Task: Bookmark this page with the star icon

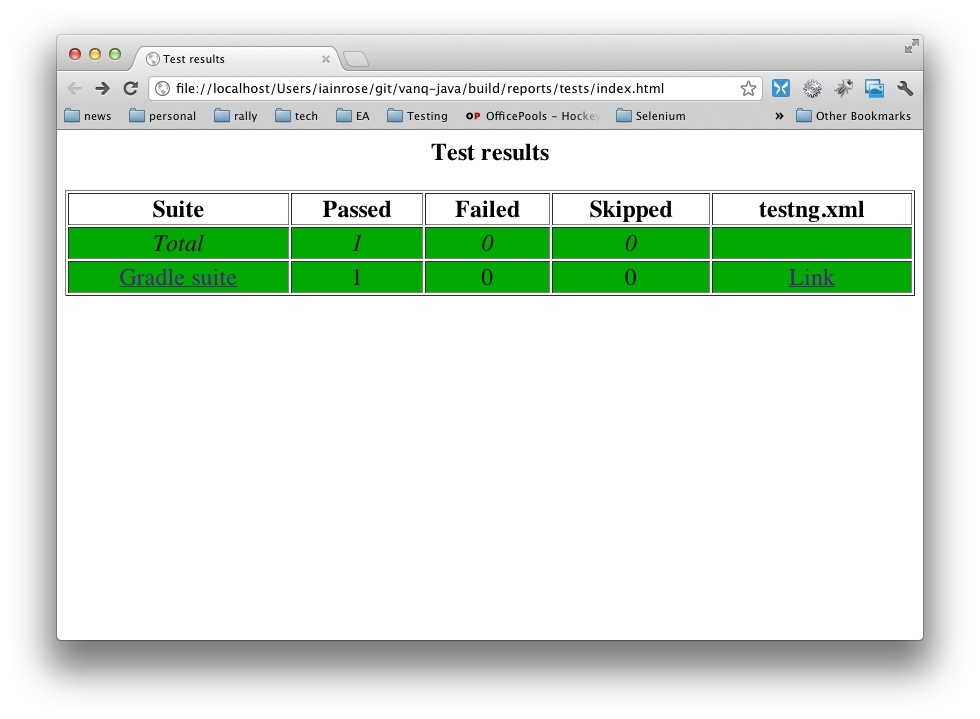Action: pos(748,88)
